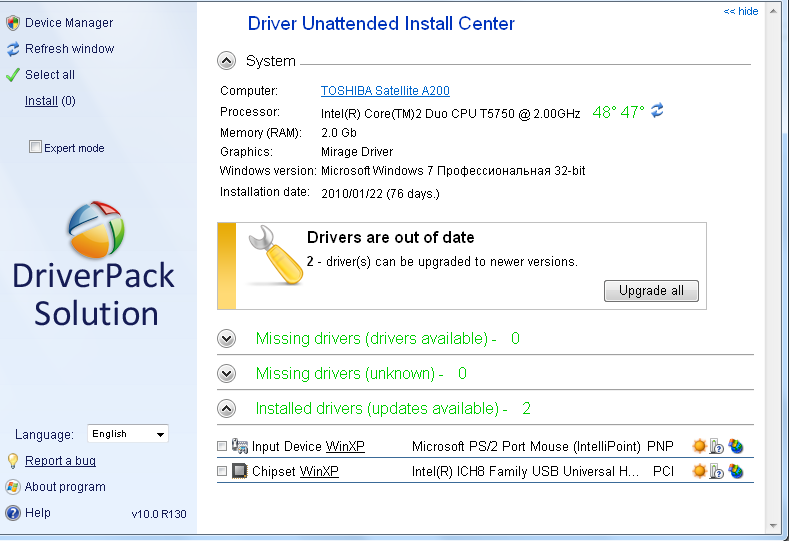Click the Refresh window menu item
This screenshot has height=541, width=789.
tap(69, 49)
